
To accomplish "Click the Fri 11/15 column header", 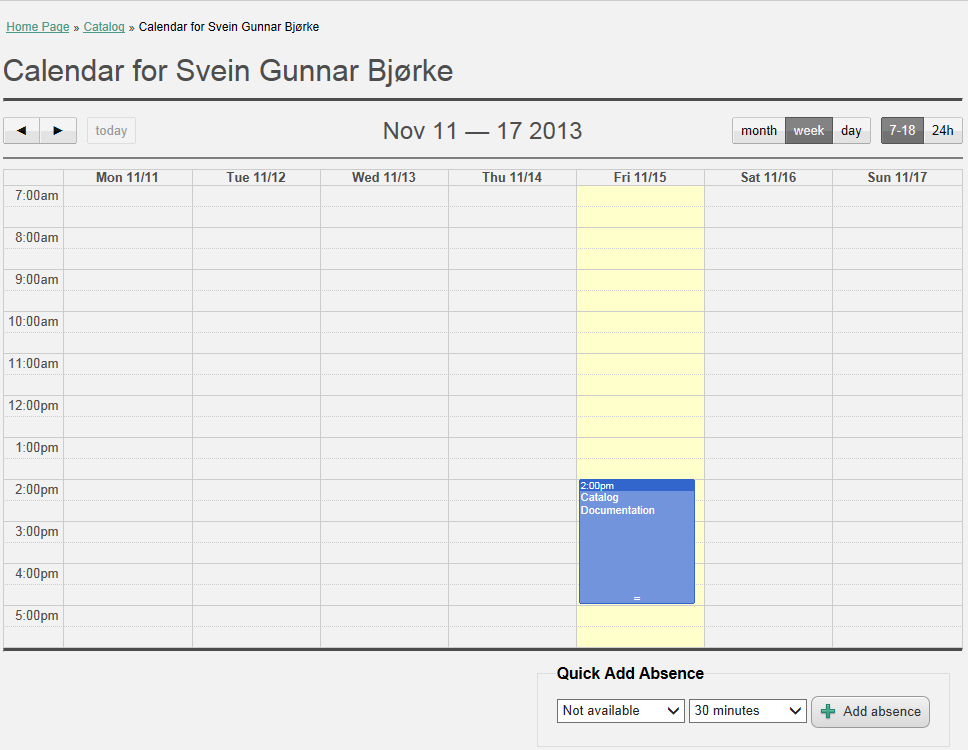I will [x=640, y=178].
